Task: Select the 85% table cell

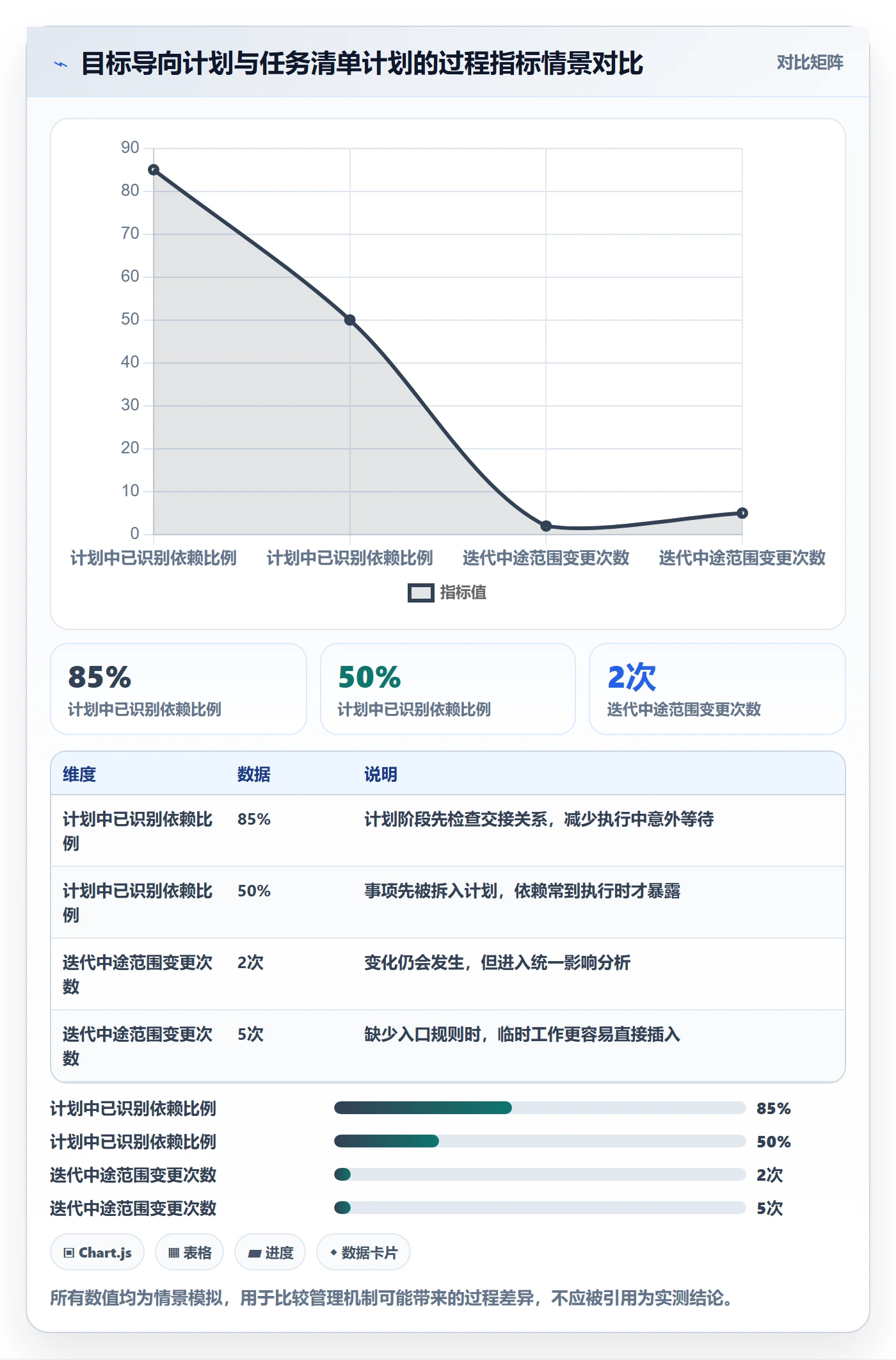Action: (x=254, y=819)
